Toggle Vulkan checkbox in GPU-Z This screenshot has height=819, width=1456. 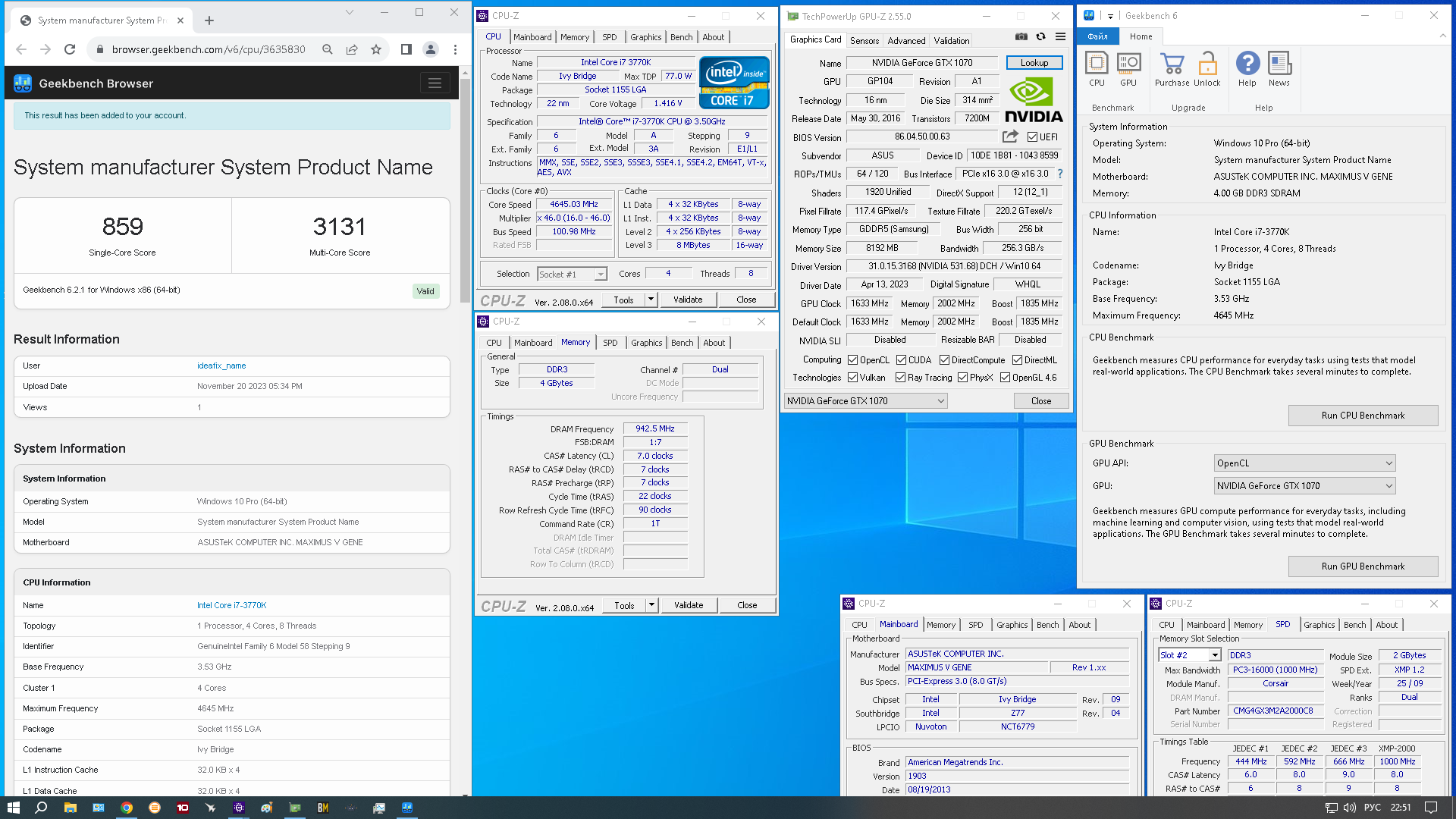[852, 378]
